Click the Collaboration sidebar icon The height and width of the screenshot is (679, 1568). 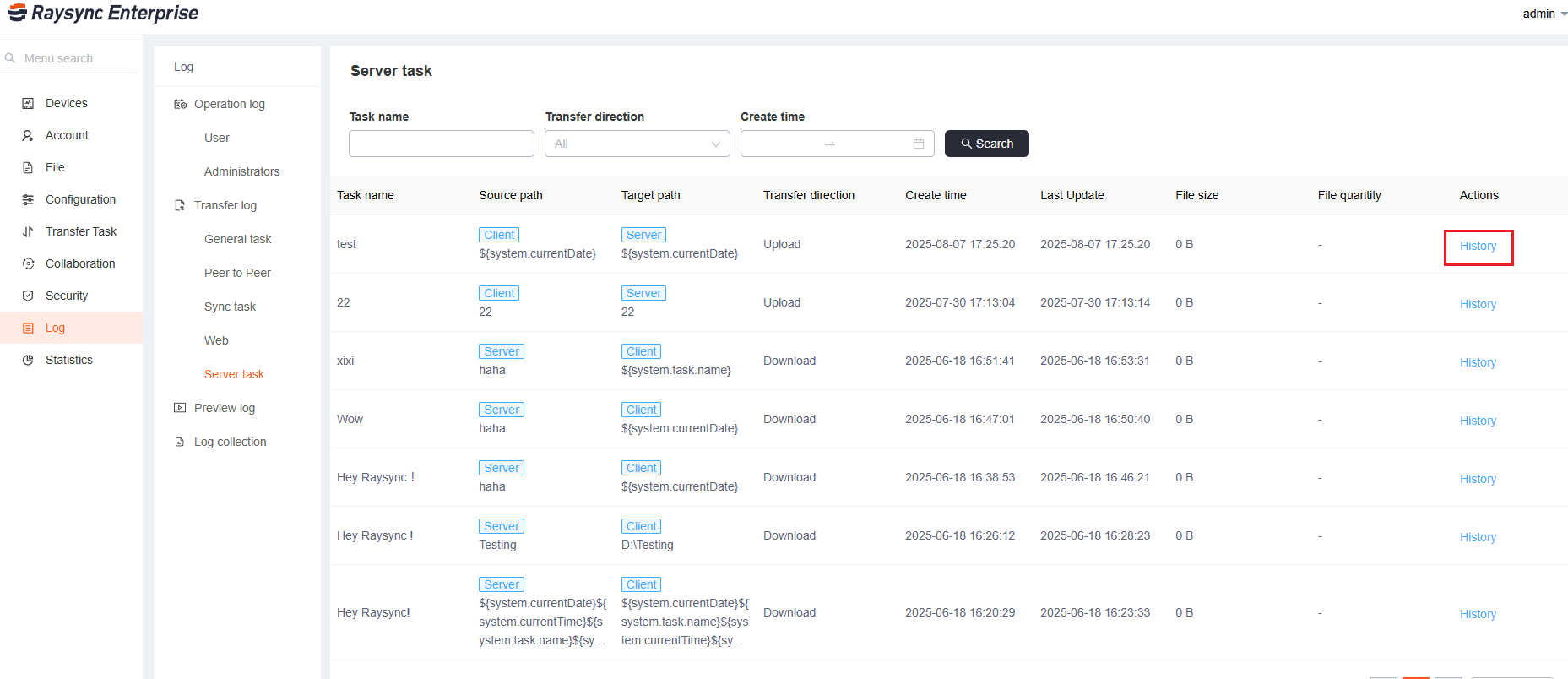(28, 263)
